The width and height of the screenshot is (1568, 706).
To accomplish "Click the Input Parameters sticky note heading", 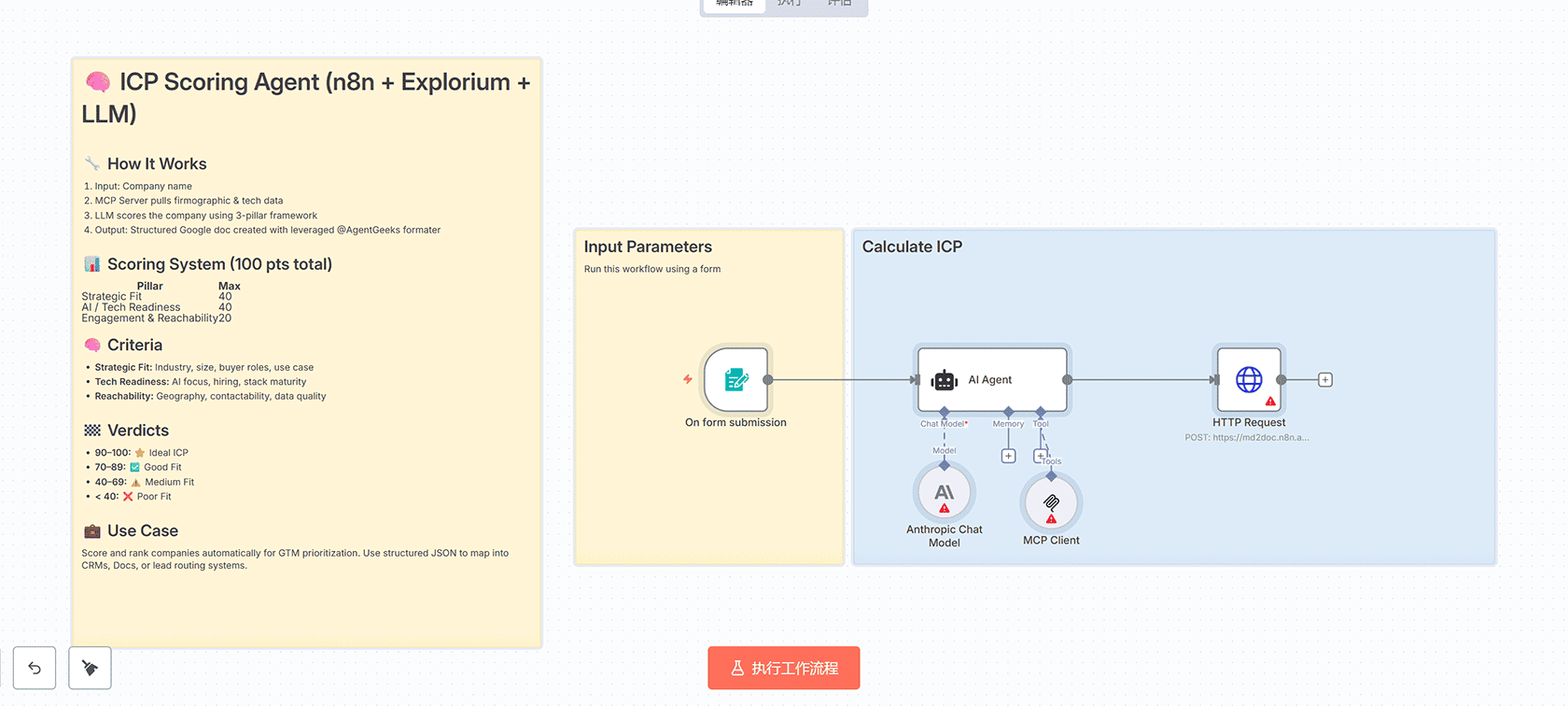I will click(648, 247).
